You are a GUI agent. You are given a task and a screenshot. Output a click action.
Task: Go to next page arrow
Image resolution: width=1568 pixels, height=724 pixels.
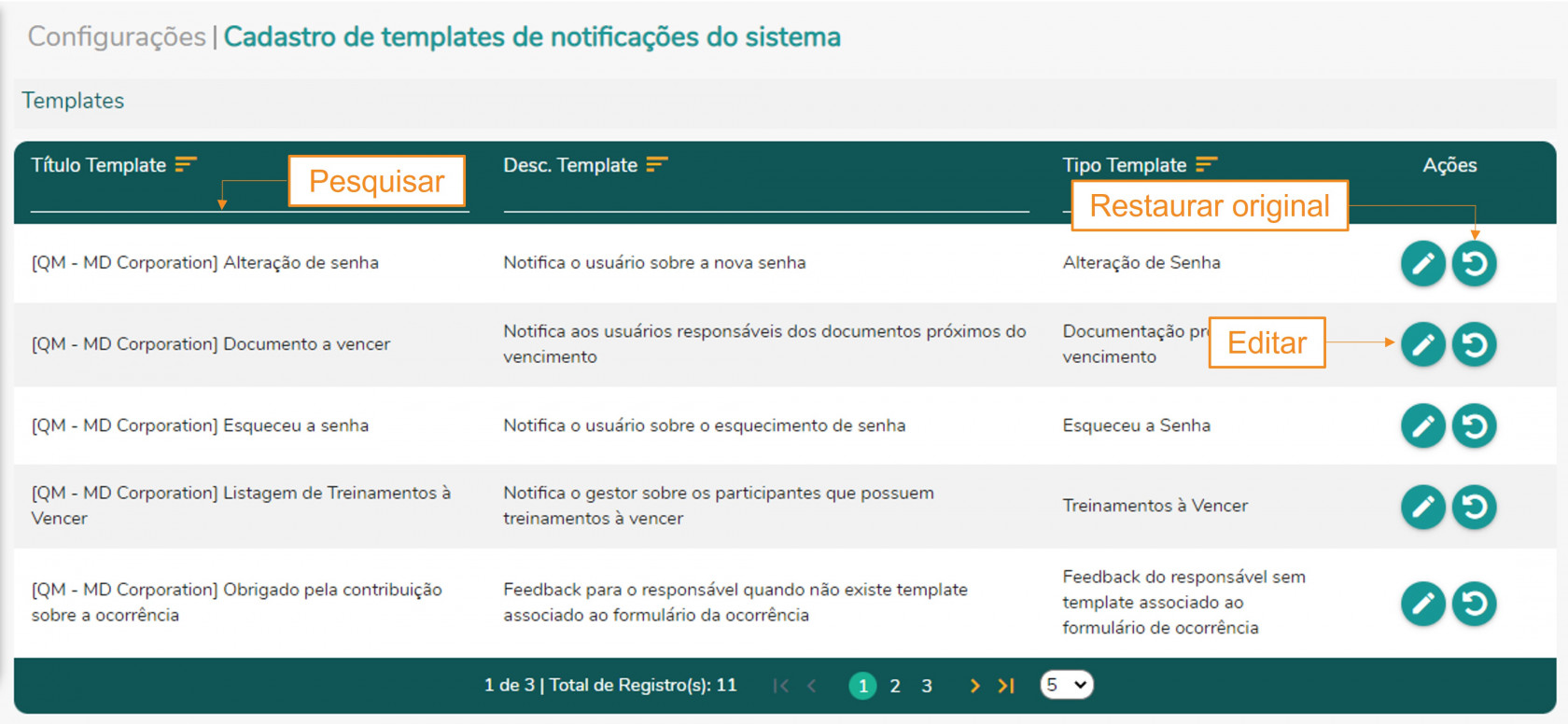coord(974,686)
